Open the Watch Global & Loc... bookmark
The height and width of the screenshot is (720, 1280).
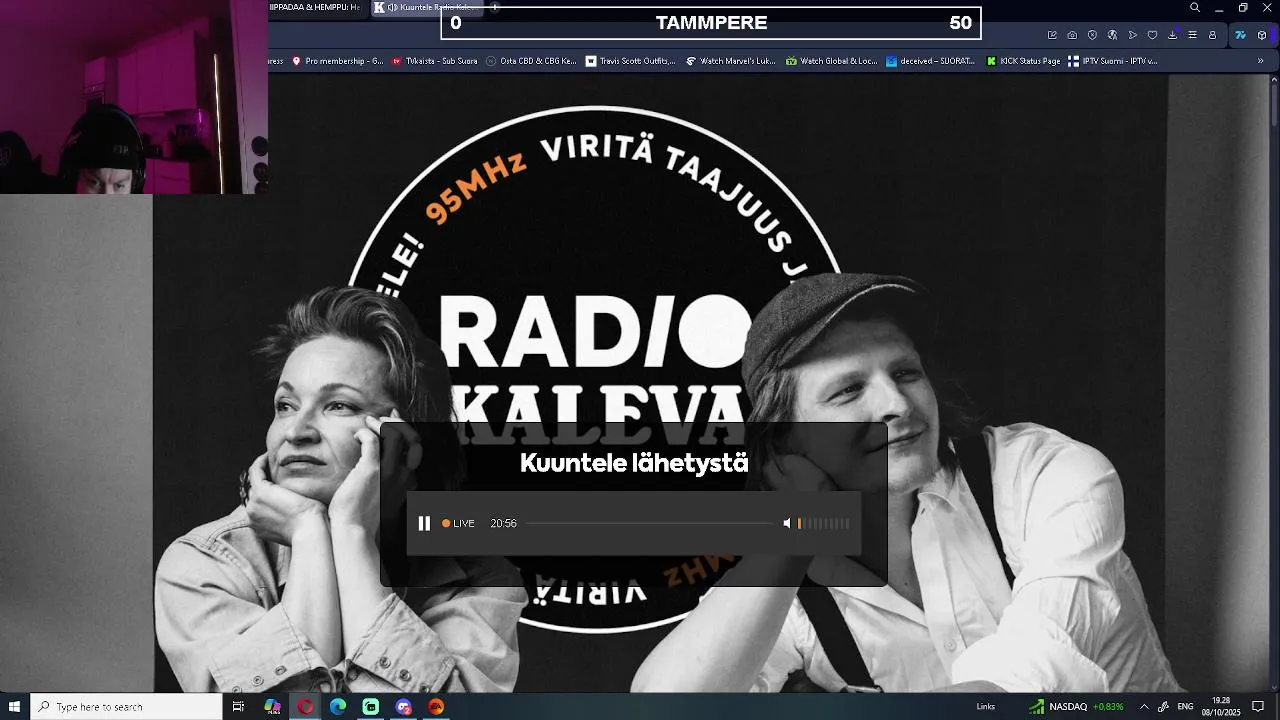(831, 61)
